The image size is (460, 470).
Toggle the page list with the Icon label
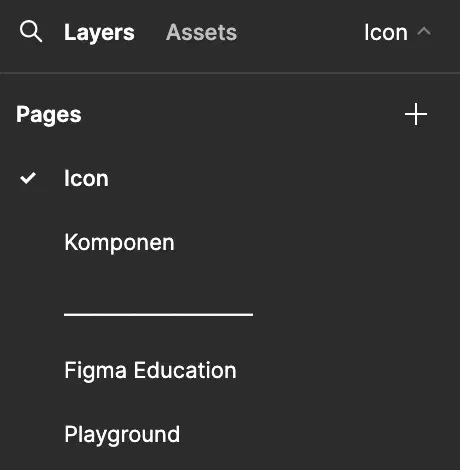tap(386, 32)
